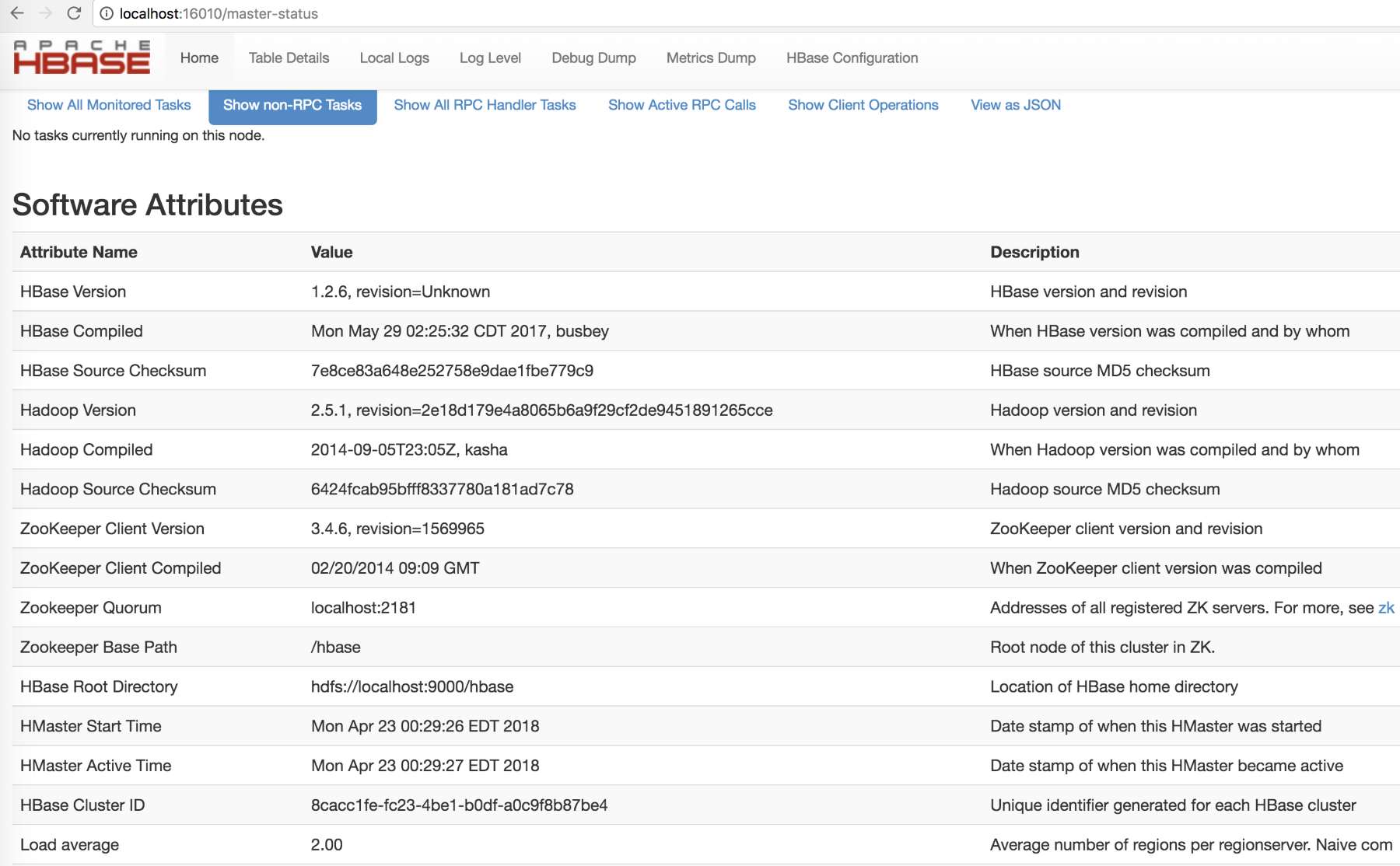Click the browser back arrow
1400x866 pixels.
point(17,13)
